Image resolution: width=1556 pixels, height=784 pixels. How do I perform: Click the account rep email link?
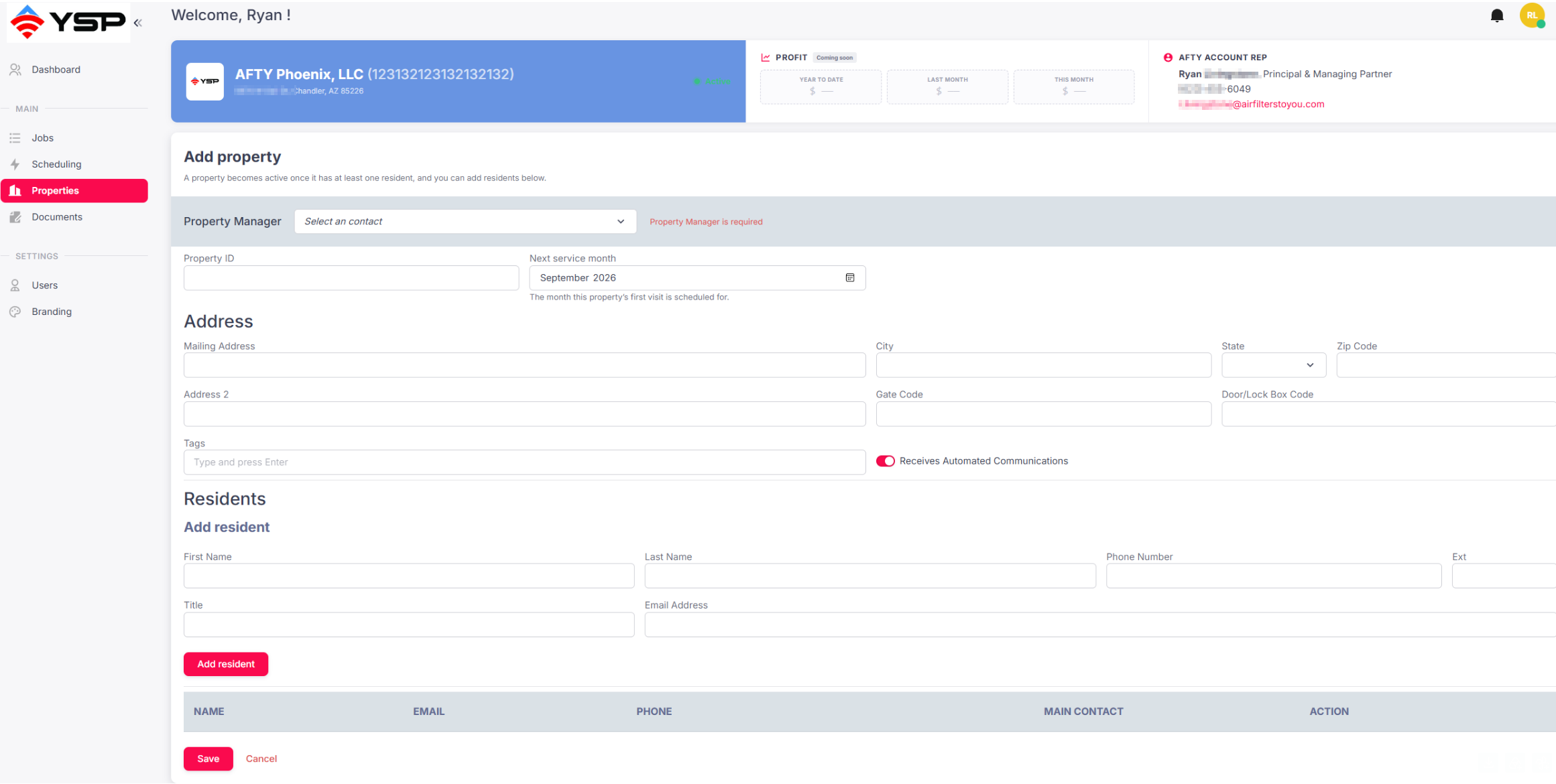click(1251, 104)
